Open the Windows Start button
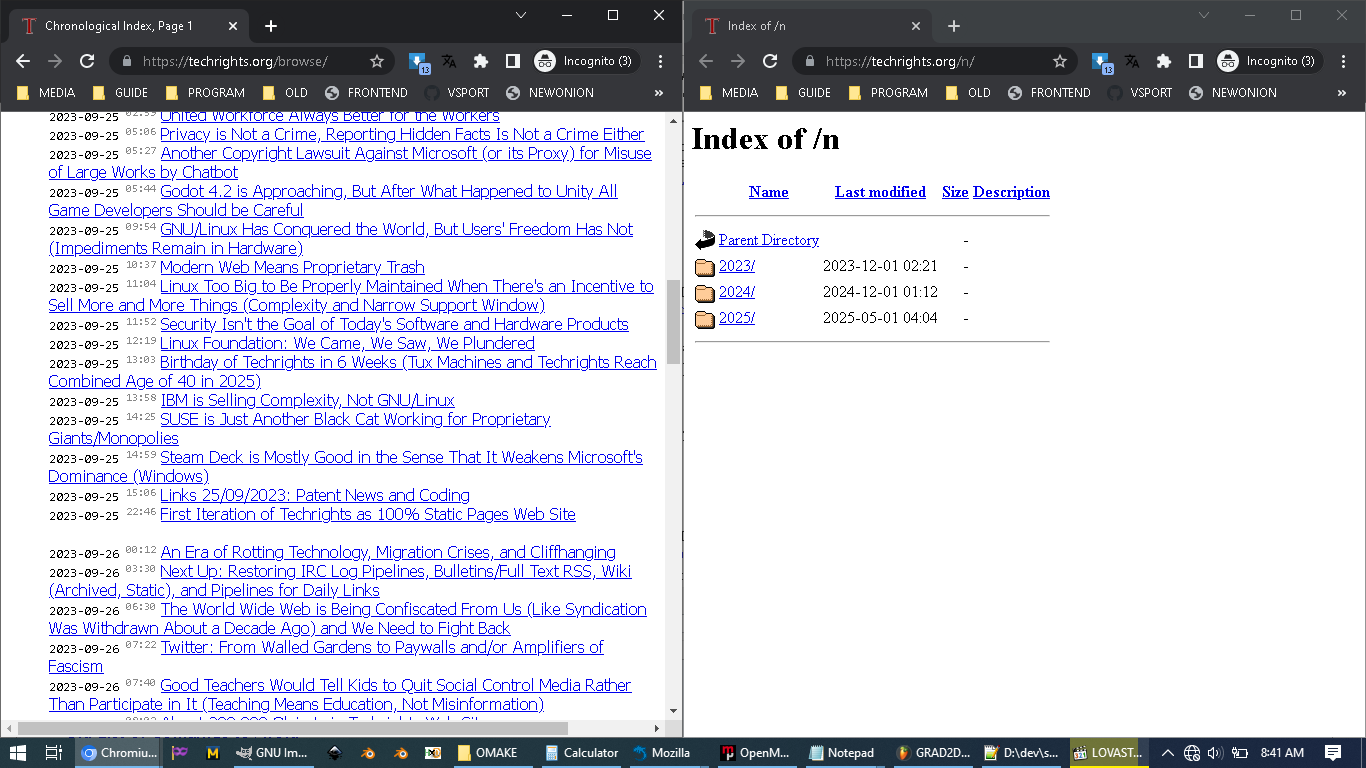 (18, 753)
